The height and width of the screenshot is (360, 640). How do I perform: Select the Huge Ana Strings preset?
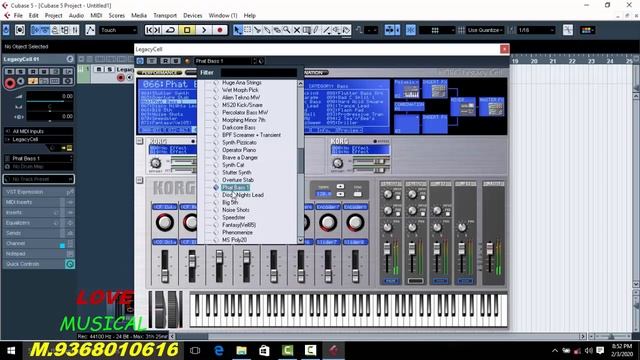(242, 82)
